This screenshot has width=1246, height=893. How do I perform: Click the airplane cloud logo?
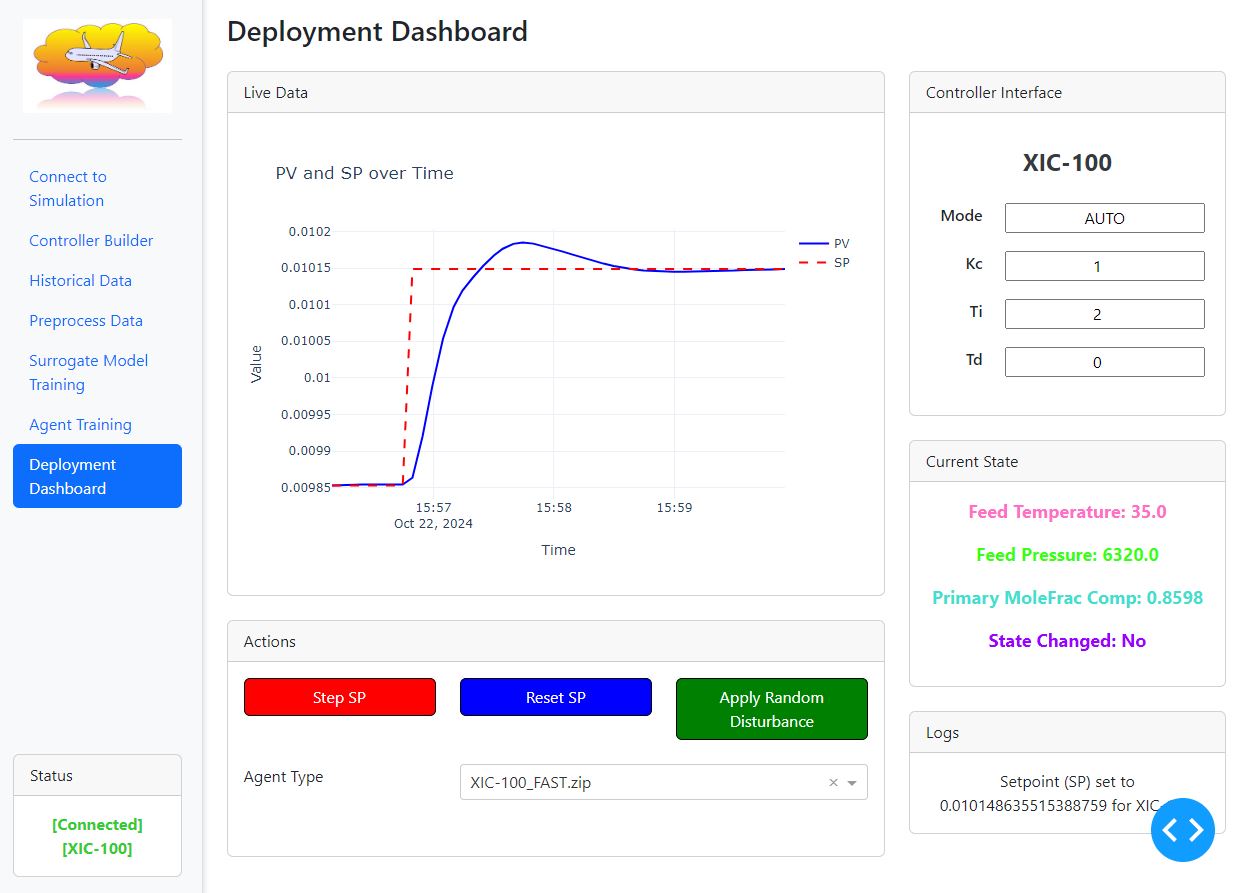coord(97,66)
